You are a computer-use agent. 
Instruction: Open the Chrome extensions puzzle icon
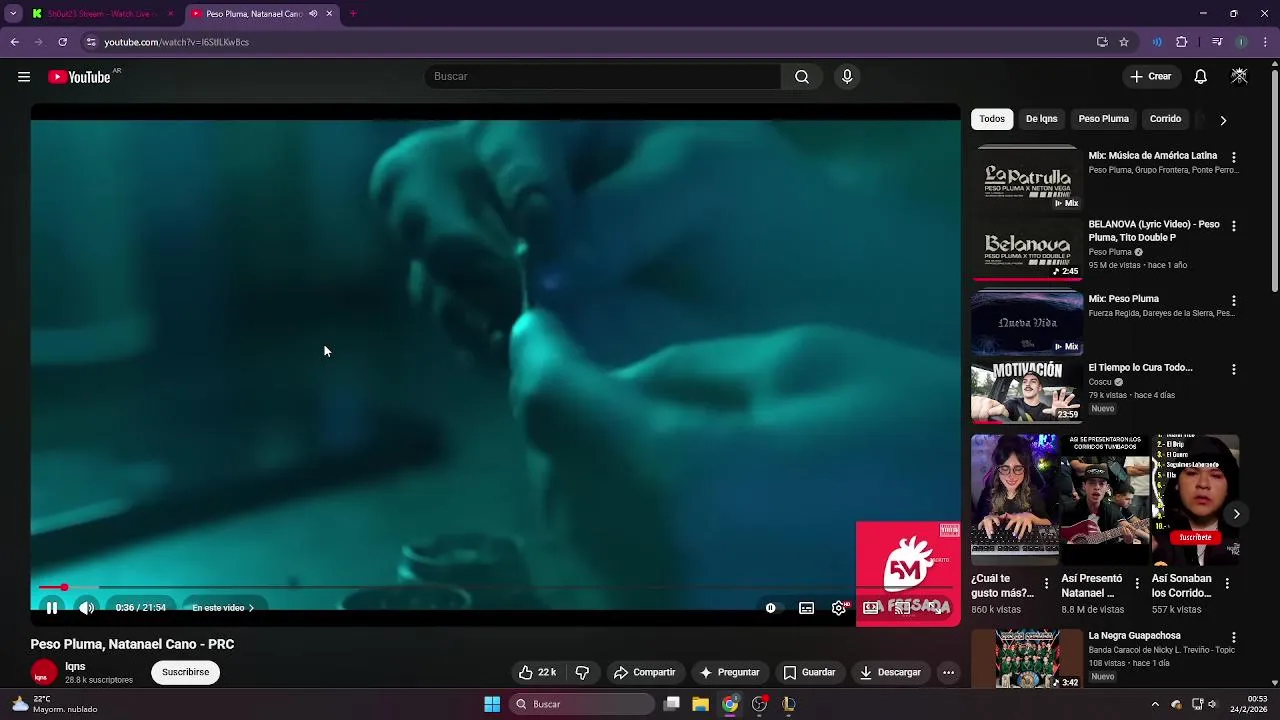coord(1181,42)
